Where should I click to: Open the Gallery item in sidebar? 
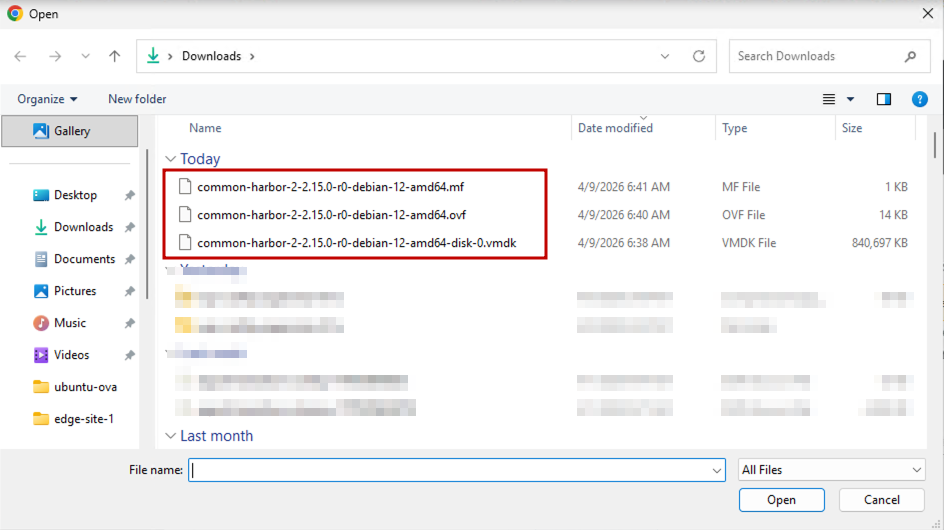point(70,131)
